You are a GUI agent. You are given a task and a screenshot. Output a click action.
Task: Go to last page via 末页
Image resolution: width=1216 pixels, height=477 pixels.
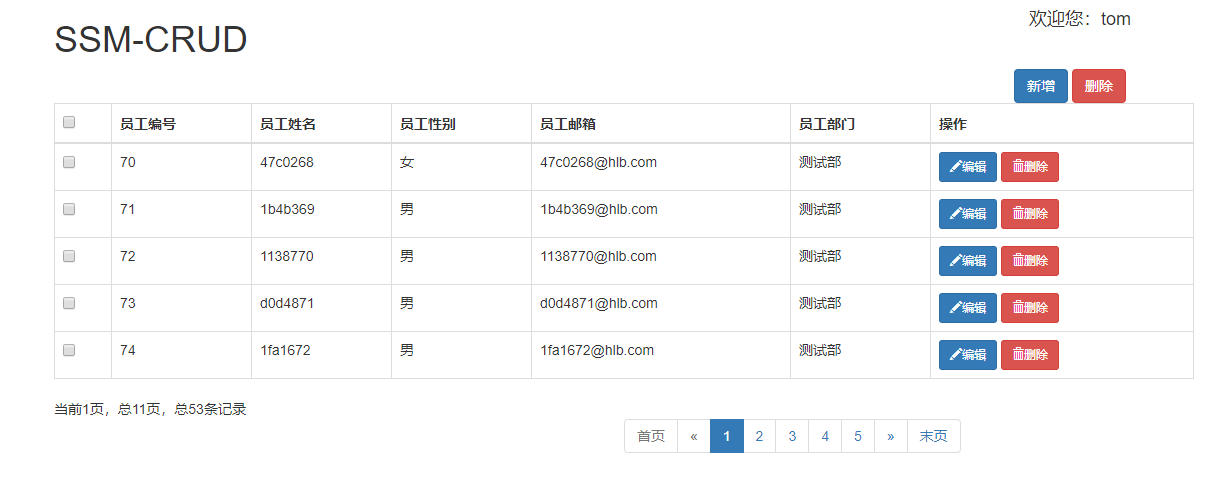(934, 436)
